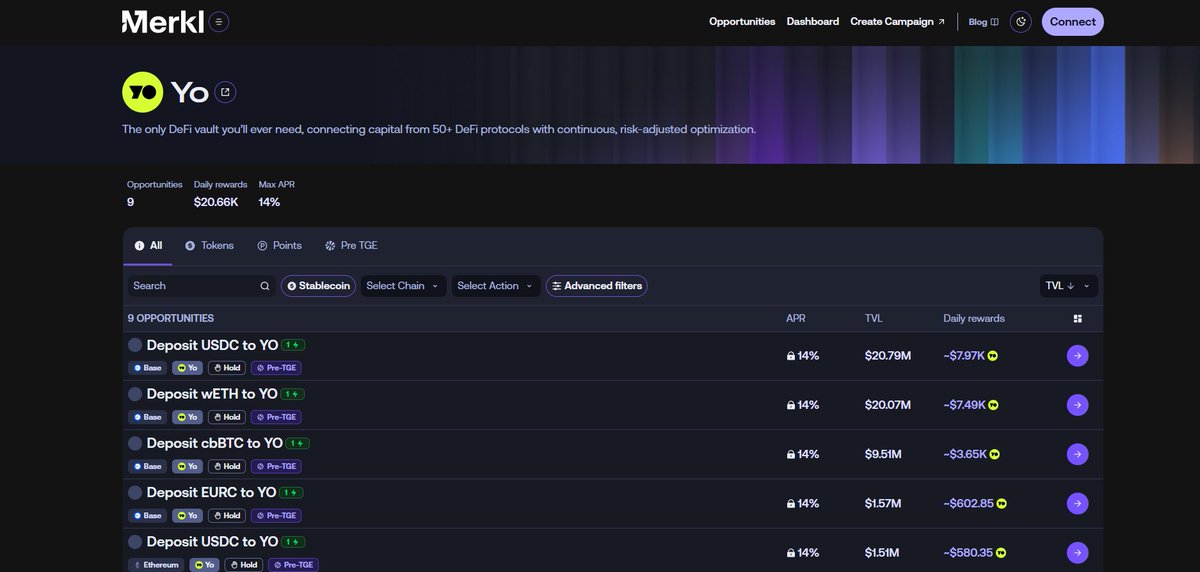This screenshot has width=1200, height=572.
Task: Click YO token icon next to ~$7.49K
Action: [x=993, y=405]
